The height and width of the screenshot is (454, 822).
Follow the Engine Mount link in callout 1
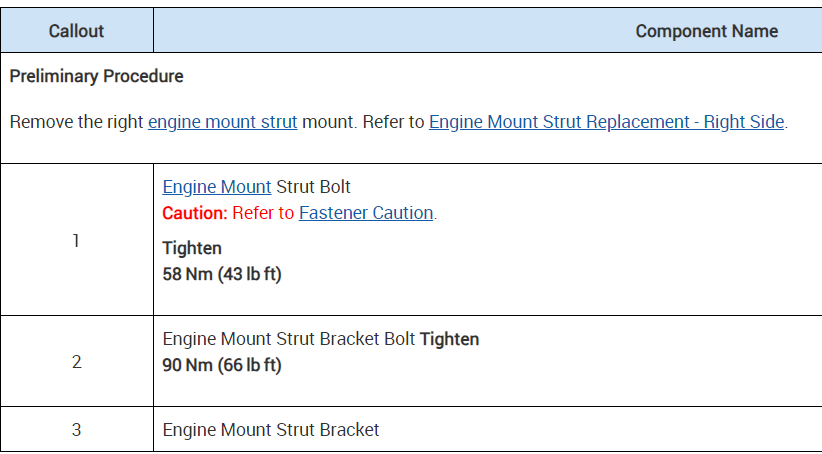[217, 187]
